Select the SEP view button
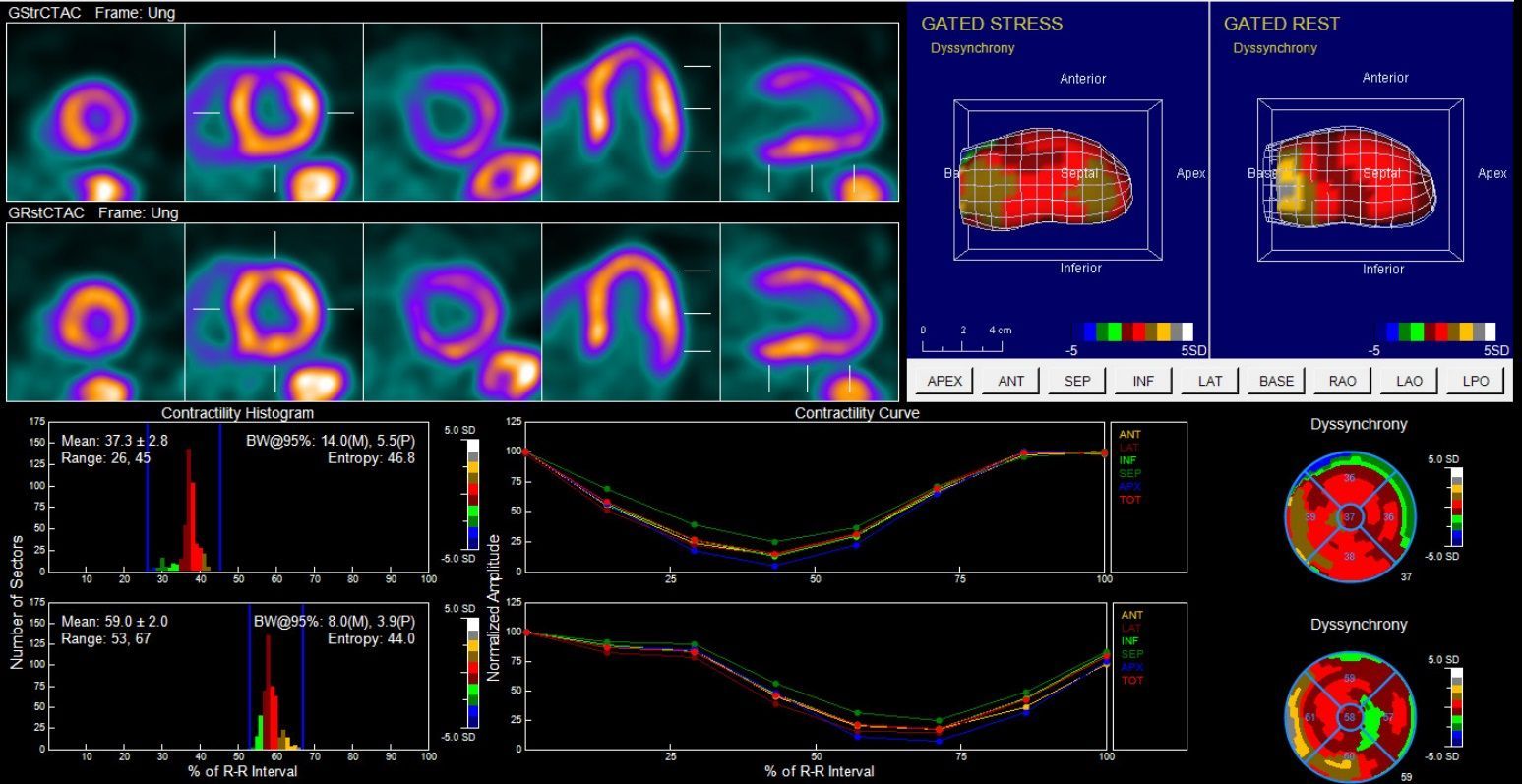 point(1078,381)
